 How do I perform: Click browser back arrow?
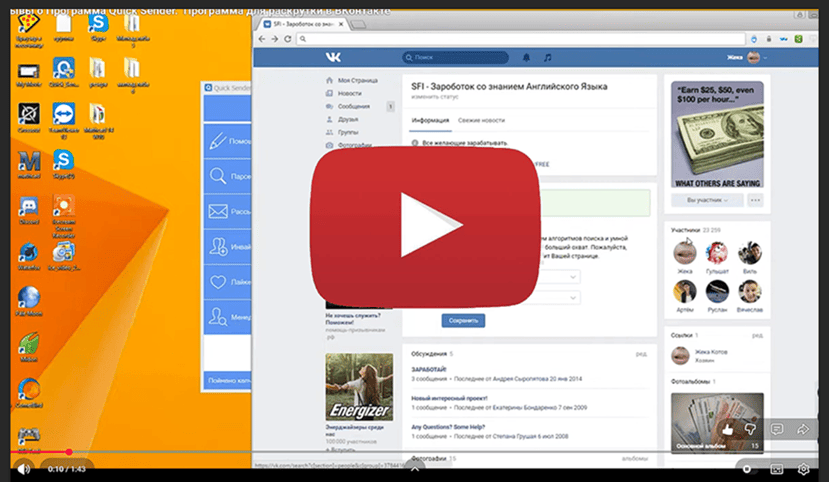click(x=262, y=39)
